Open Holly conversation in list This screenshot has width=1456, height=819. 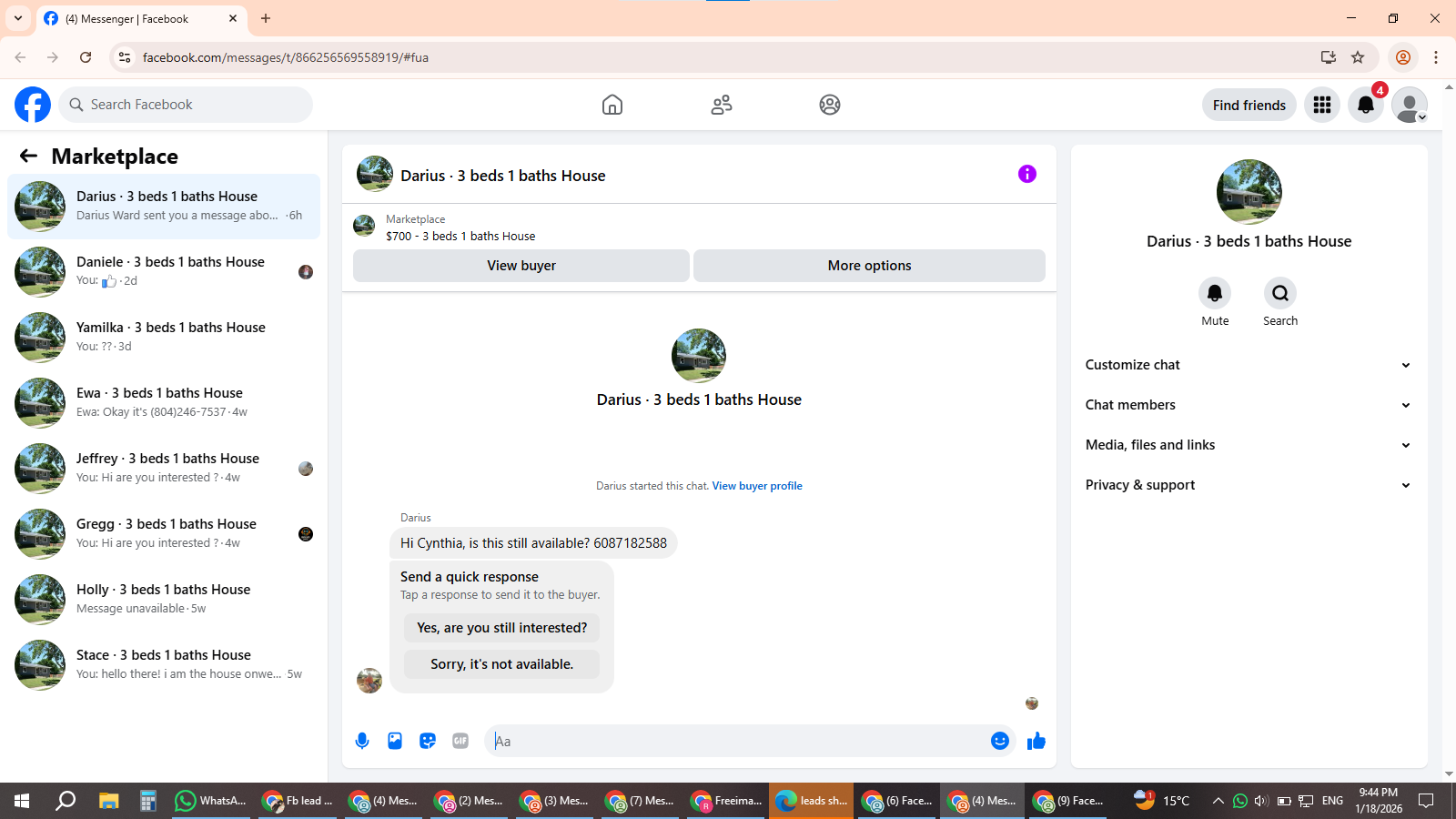coord(164,600)
